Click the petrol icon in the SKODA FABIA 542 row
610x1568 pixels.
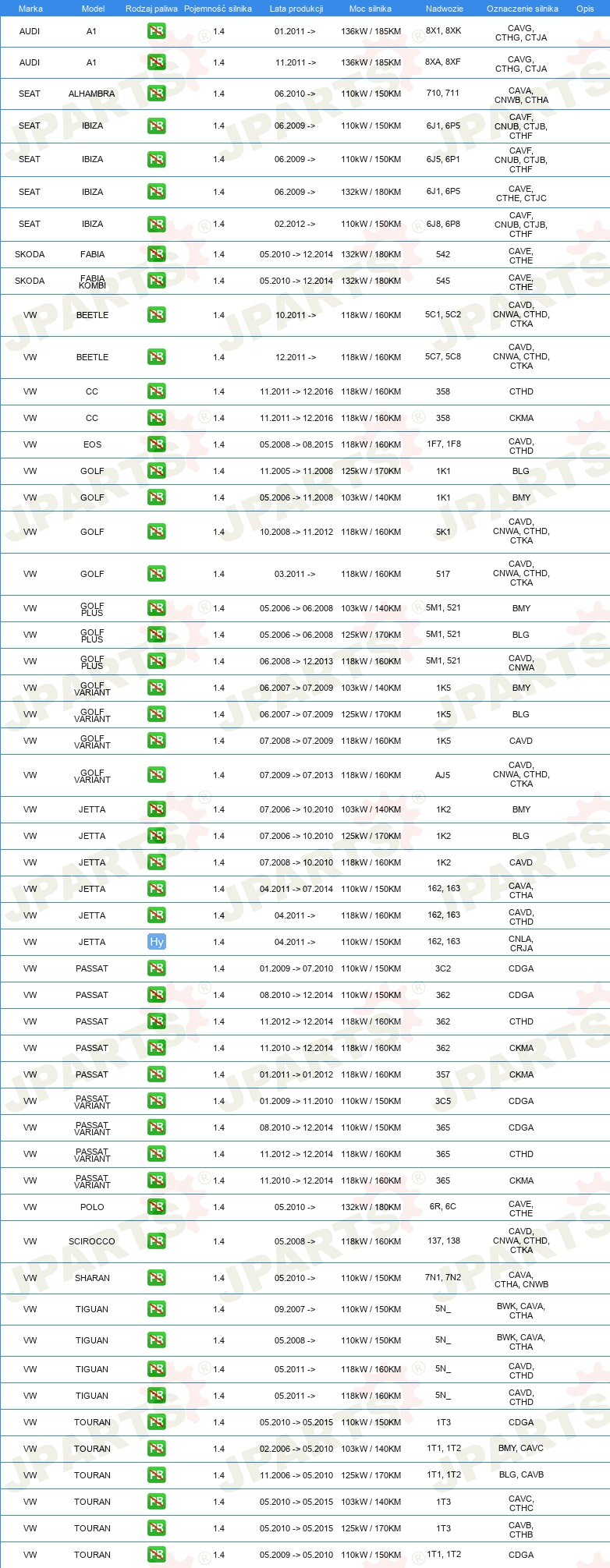156,254
